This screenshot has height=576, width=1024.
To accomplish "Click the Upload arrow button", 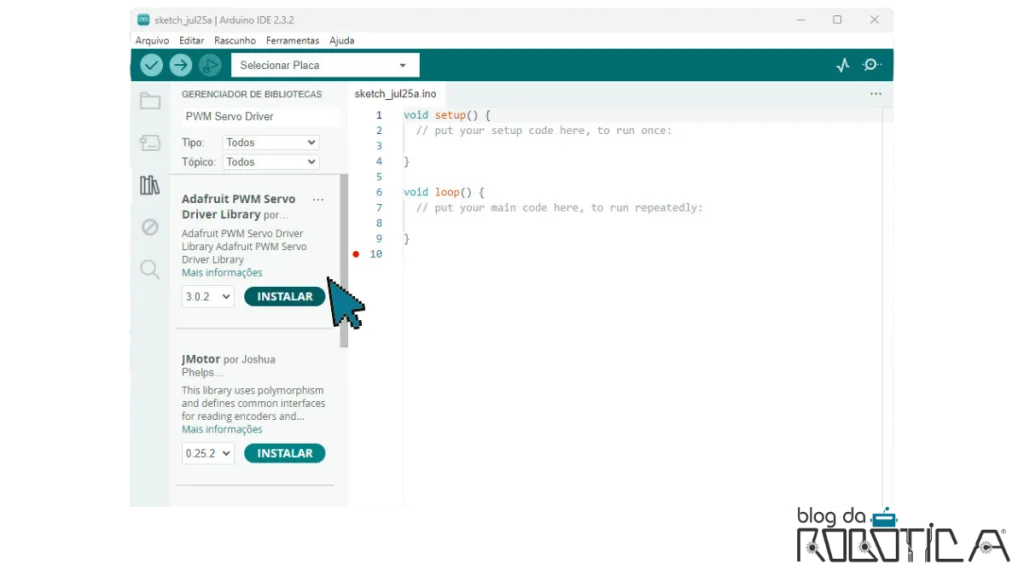I will click(181, 65).
